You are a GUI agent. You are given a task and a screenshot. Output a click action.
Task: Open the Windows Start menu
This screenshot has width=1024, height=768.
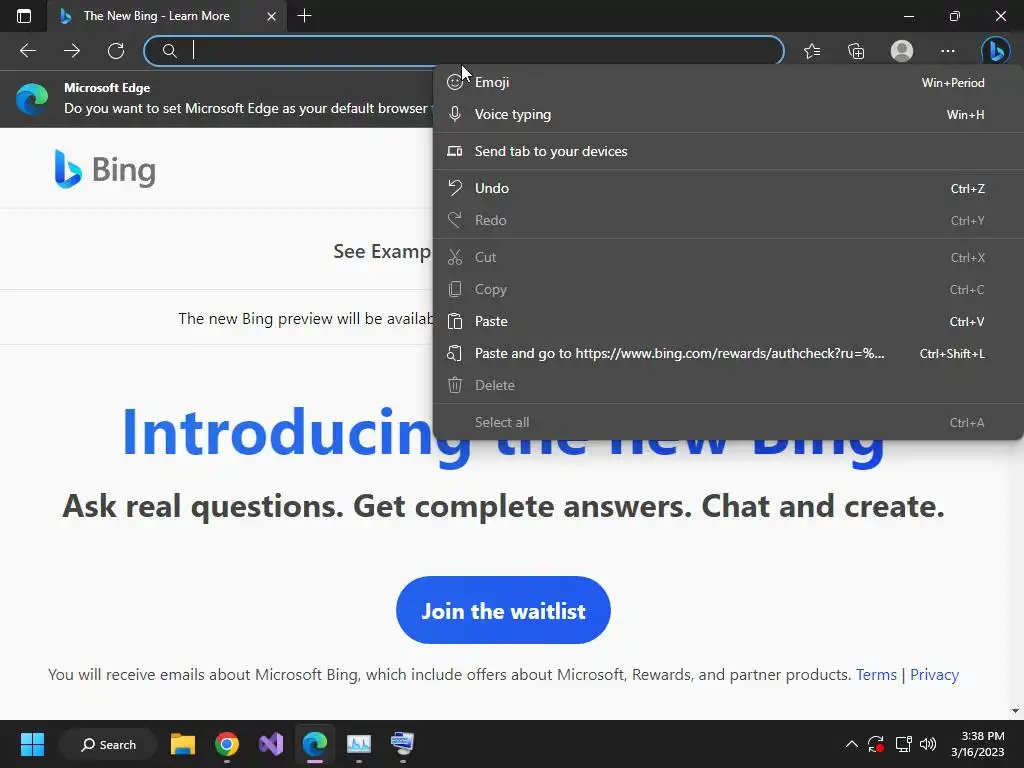click(32, 744)
